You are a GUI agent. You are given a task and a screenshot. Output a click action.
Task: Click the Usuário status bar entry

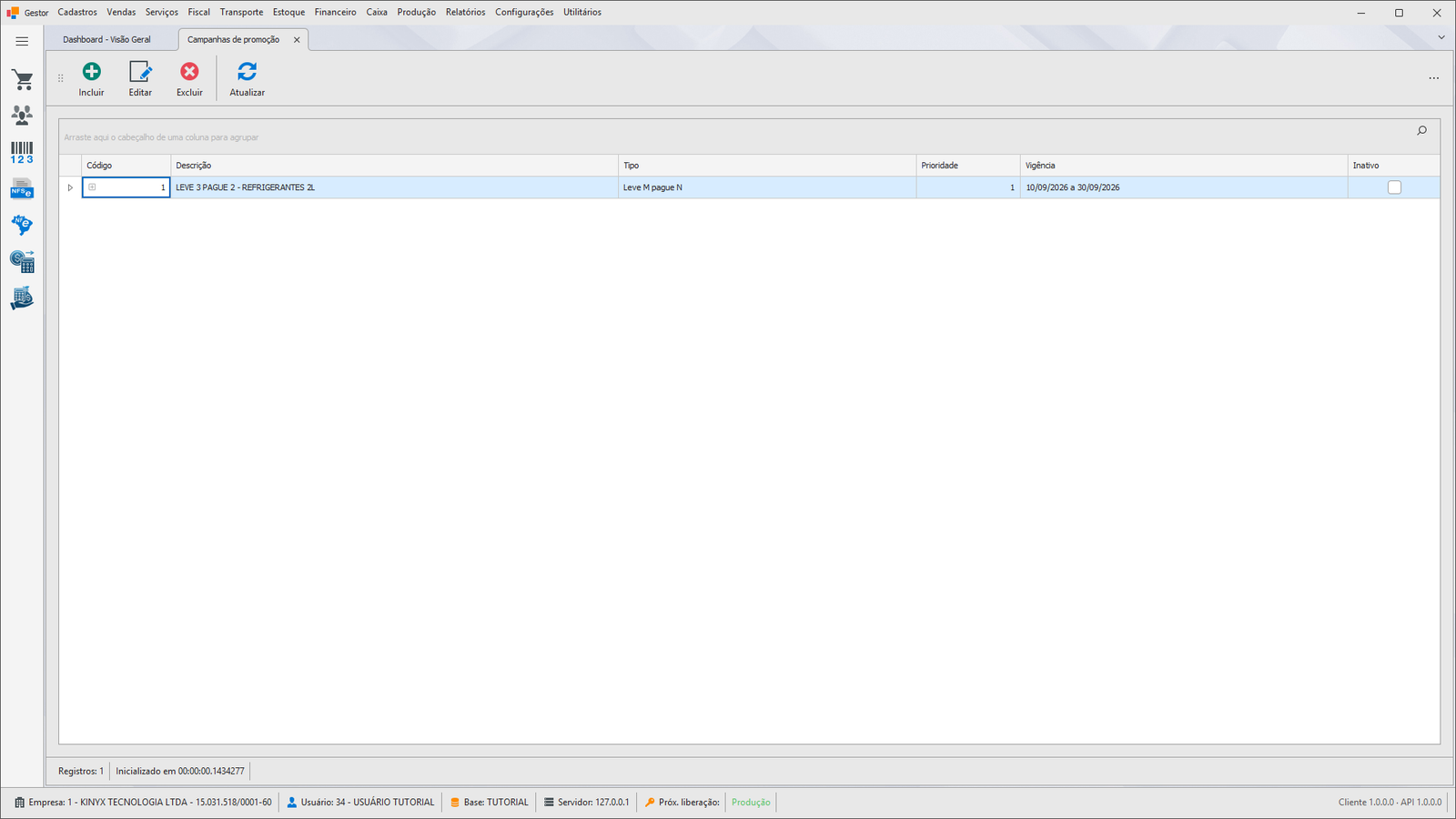[x=360, y=803]
